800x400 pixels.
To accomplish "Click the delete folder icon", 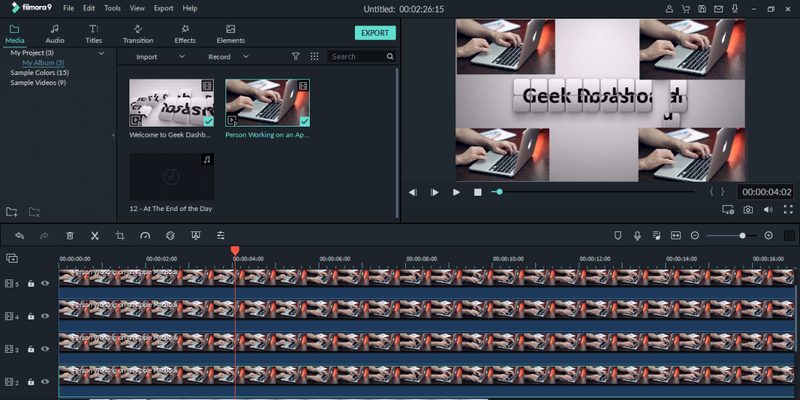I will (34, 212).
